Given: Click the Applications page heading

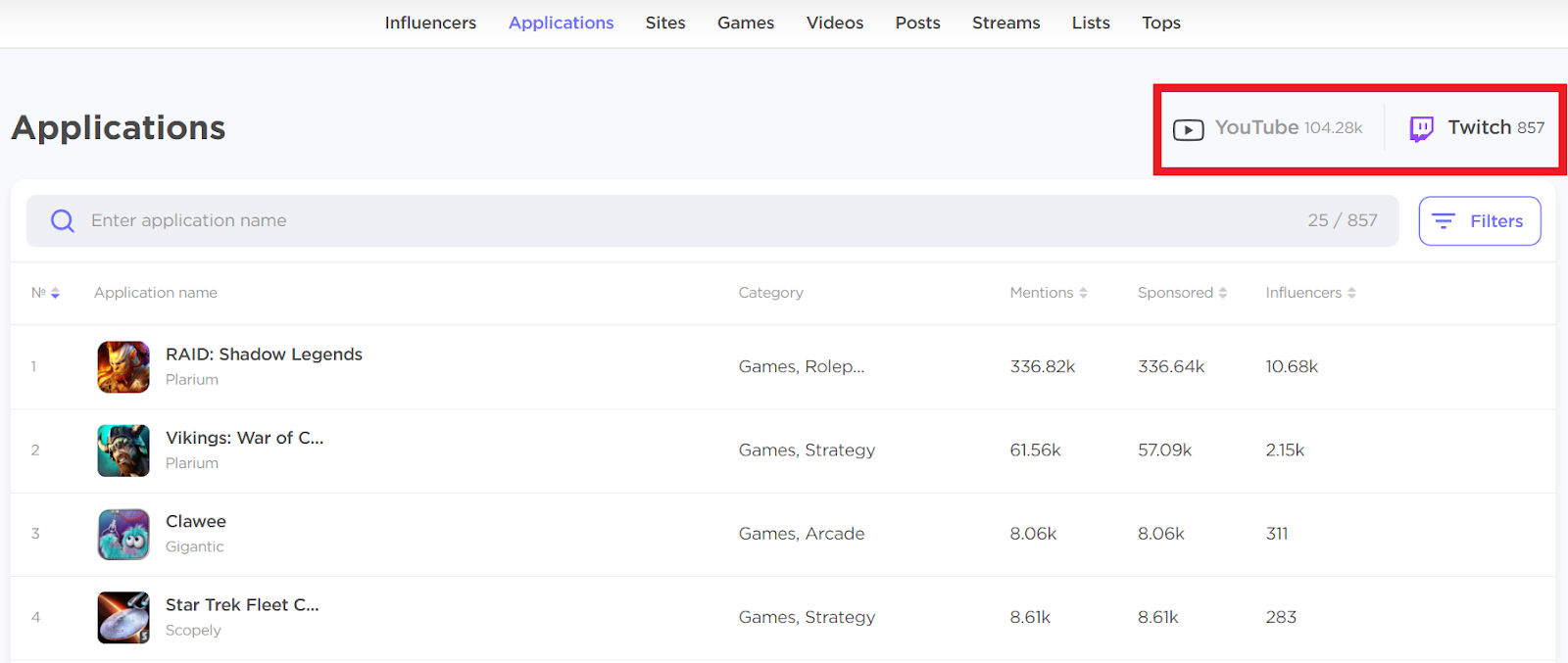Looking at the screenshot, I should (x=119, y=128).
